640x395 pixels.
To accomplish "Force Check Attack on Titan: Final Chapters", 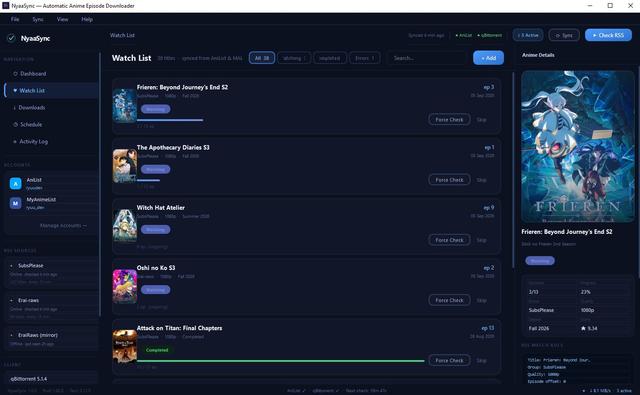I will (x=449, y=360).
